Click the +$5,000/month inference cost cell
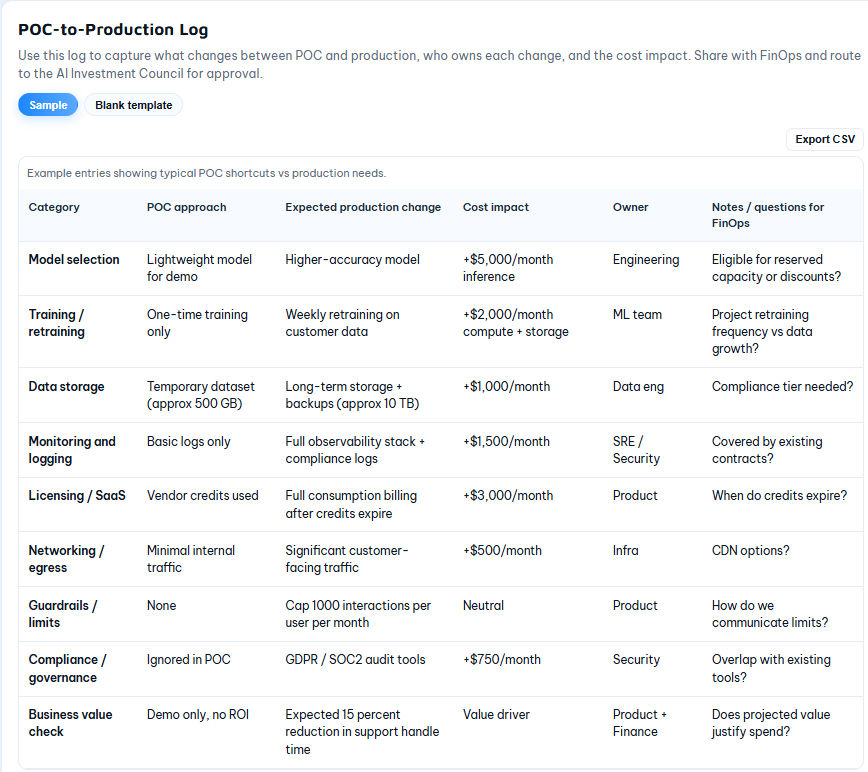 click(x=508, y=268)
